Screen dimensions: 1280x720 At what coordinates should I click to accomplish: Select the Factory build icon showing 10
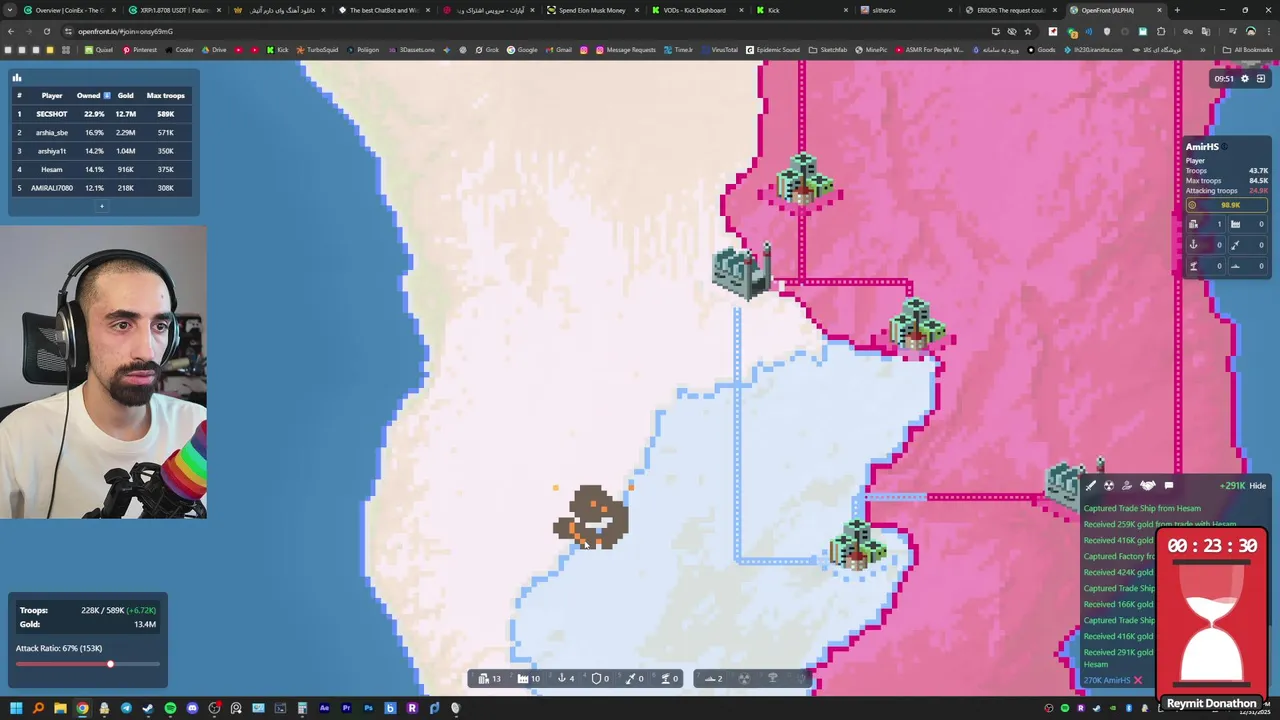coord(528,678)
